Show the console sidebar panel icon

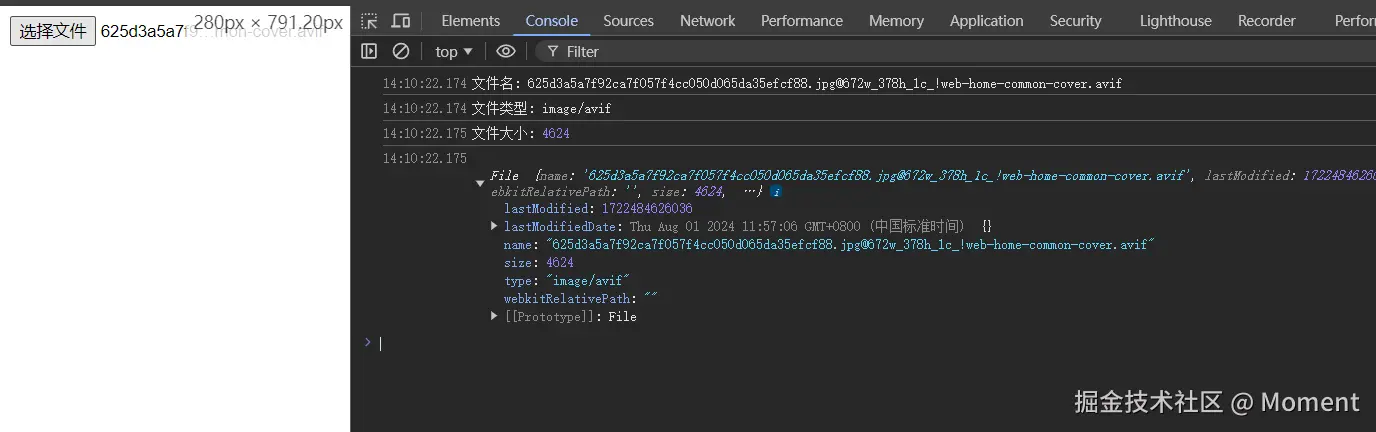click(x=369, y=51)
